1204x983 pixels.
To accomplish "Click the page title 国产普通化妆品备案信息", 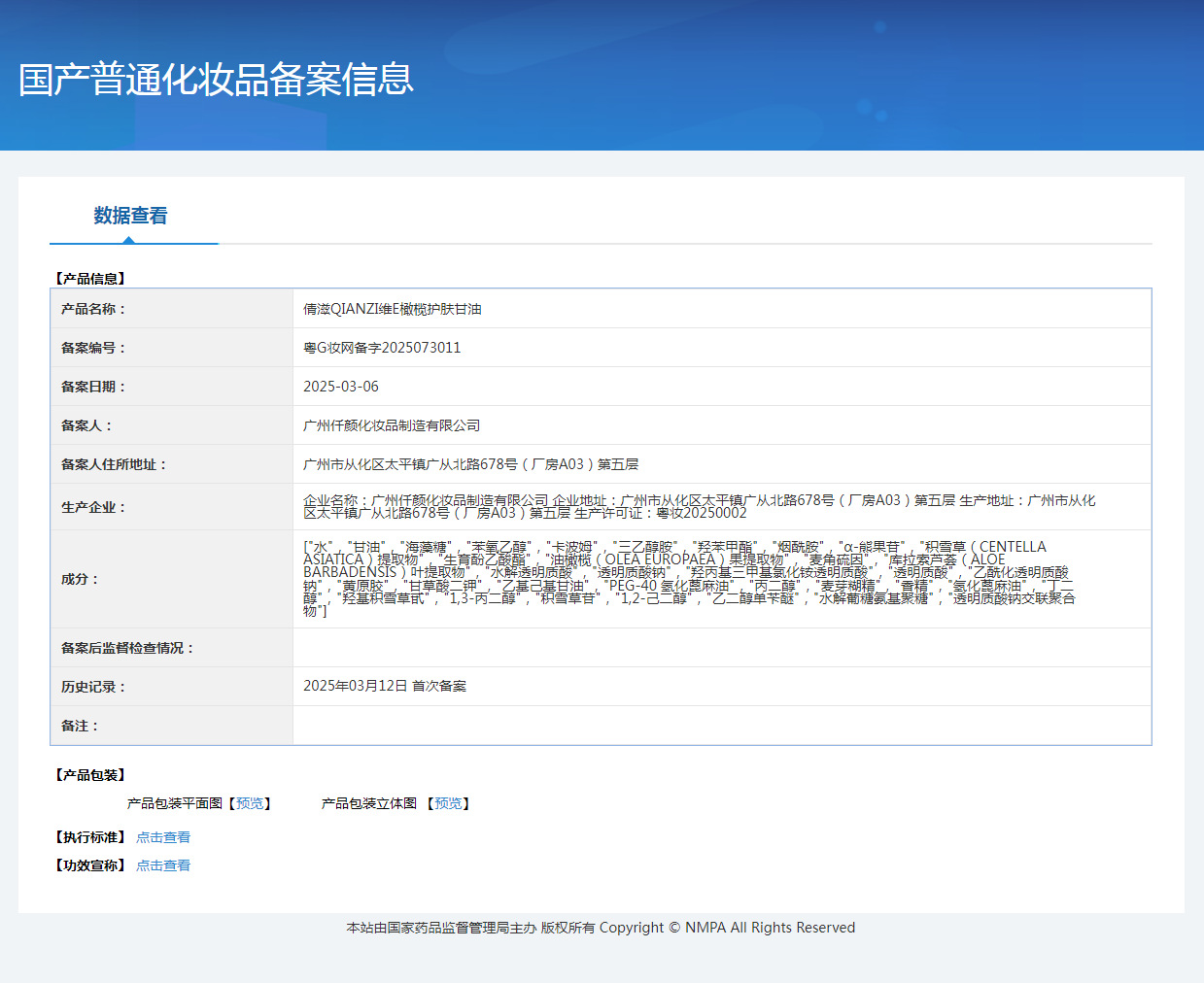I will [x=216, y=79].
